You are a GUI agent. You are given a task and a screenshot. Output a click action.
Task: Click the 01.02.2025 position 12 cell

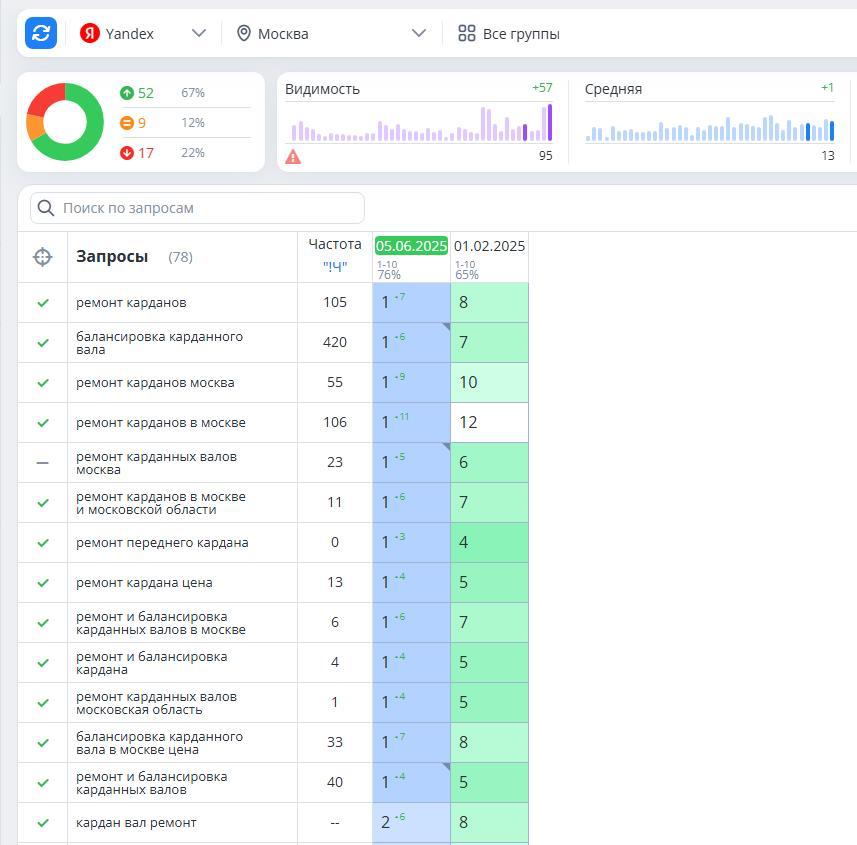(x=489, y=422)
